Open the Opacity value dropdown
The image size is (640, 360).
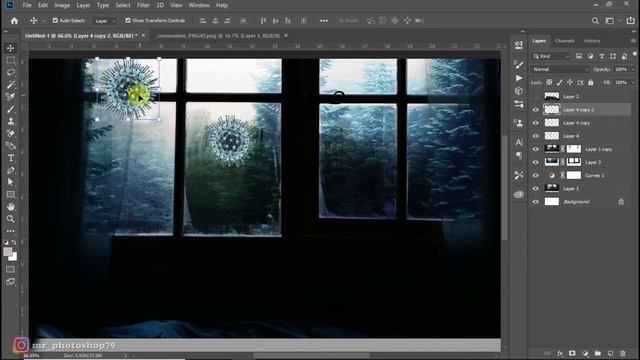click(633, 69)
